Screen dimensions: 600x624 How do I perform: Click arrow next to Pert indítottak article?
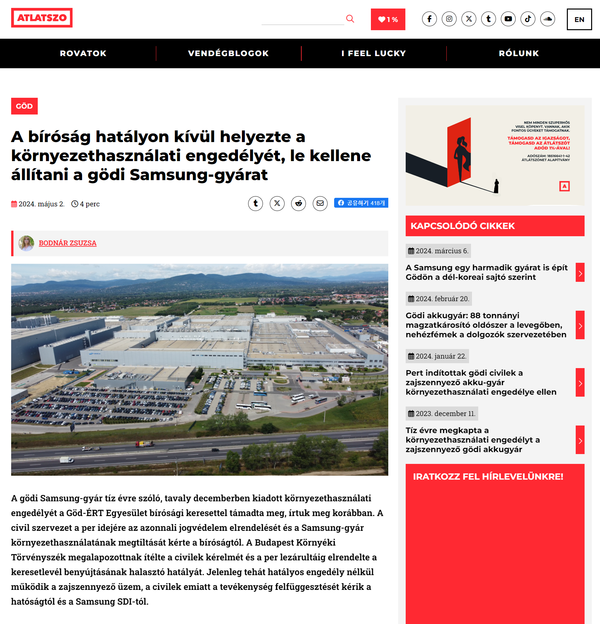(x=580, y=382)
